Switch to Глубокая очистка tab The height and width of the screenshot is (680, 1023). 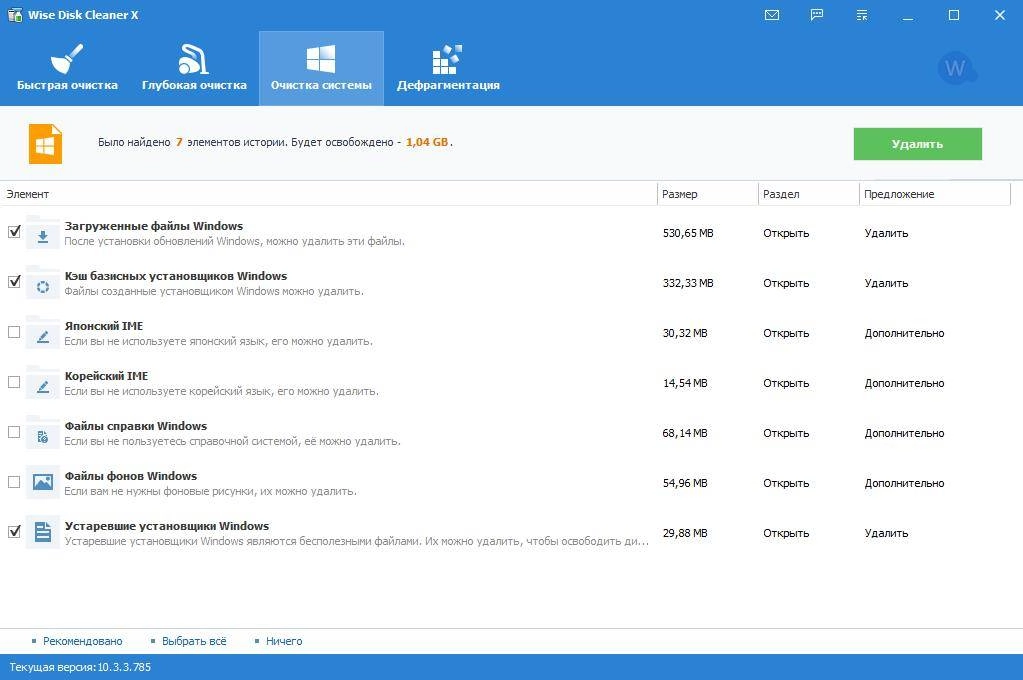click(x=194, y=68)
